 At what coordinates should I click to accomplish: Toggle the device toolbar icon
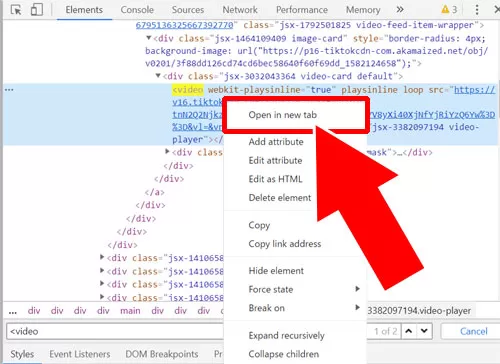[x=37, y=10]
